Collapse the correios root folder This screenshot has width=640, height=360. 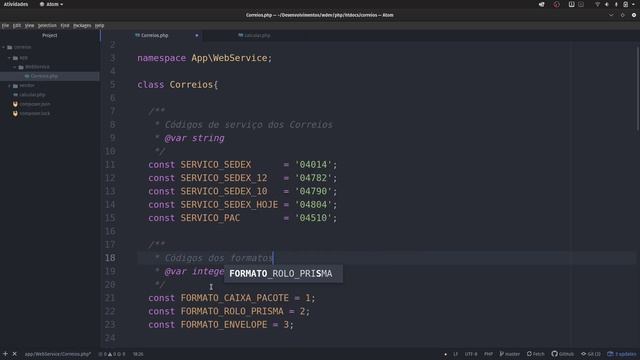pyautogui.click(x=4, y=47)
